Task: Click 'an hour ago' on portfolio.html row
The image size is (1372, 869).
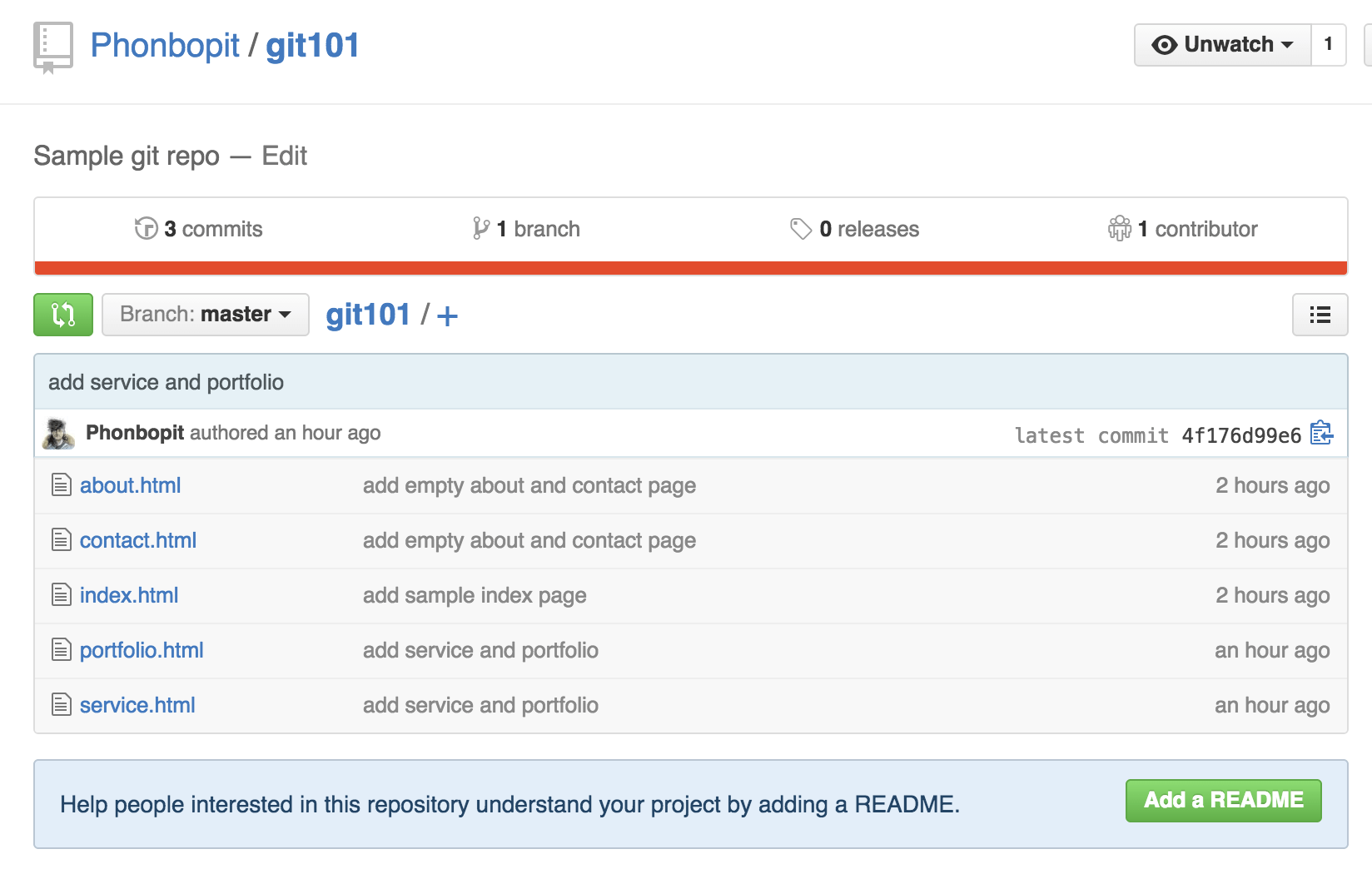Action: click(x=1272, y=650)
